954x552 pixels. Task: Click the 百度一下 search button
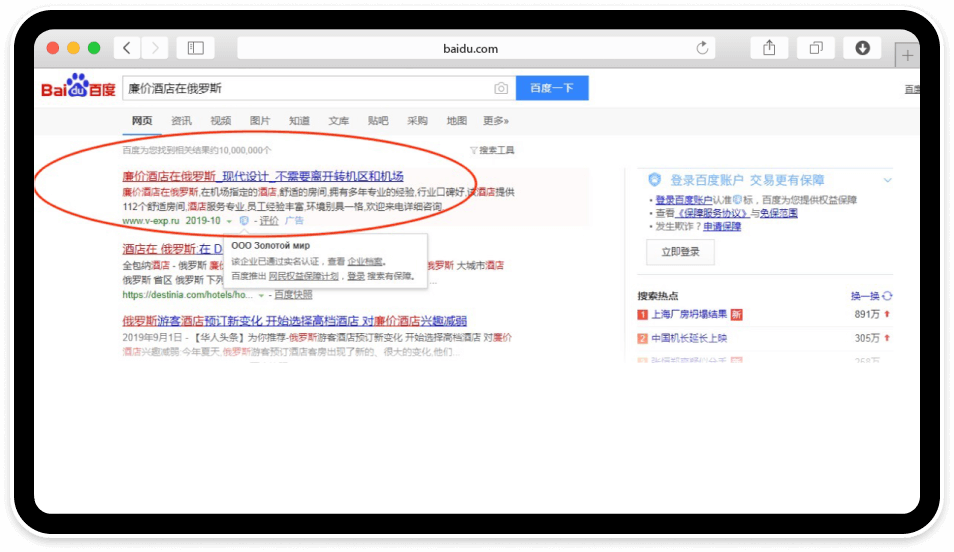point(552,88)
